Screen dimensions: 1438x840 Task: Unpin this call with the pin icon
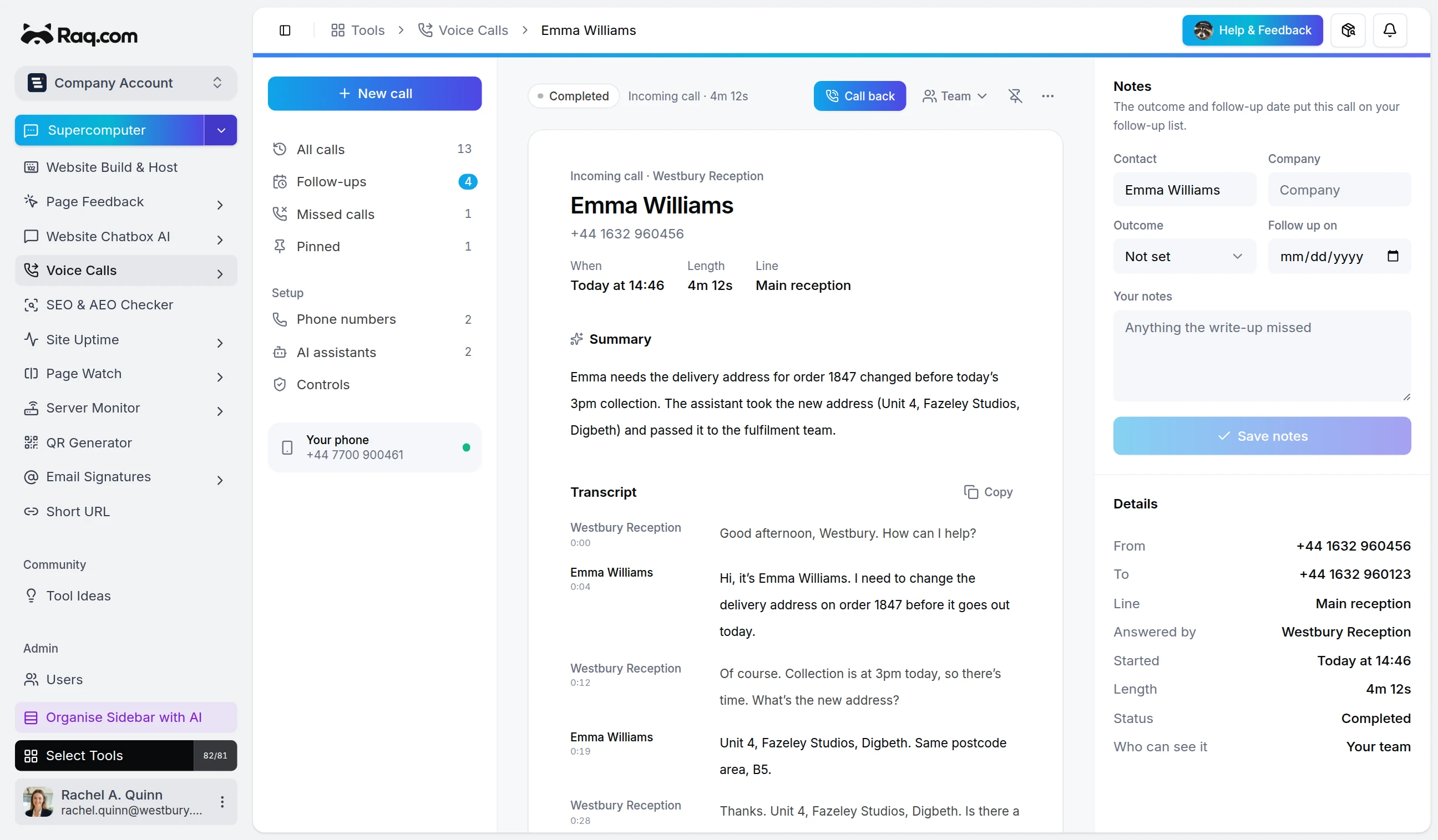[1015, 96]
